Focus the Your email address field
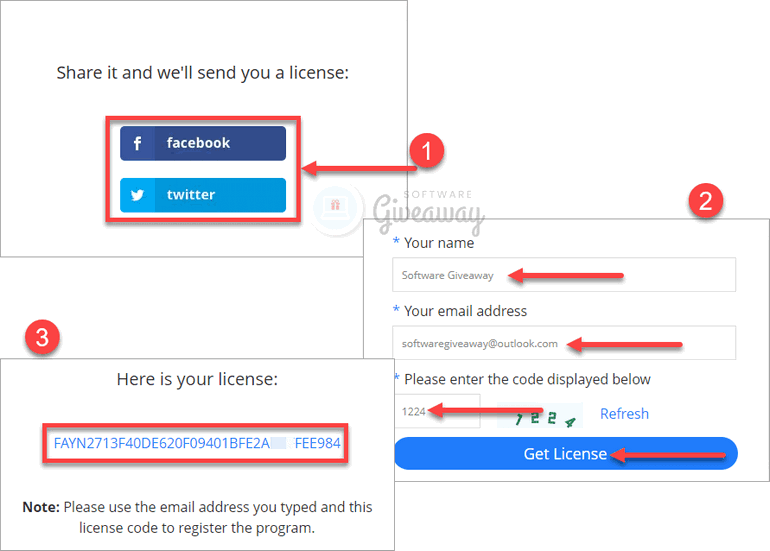Viewport: 770px width, 551px height. (564, 342)
